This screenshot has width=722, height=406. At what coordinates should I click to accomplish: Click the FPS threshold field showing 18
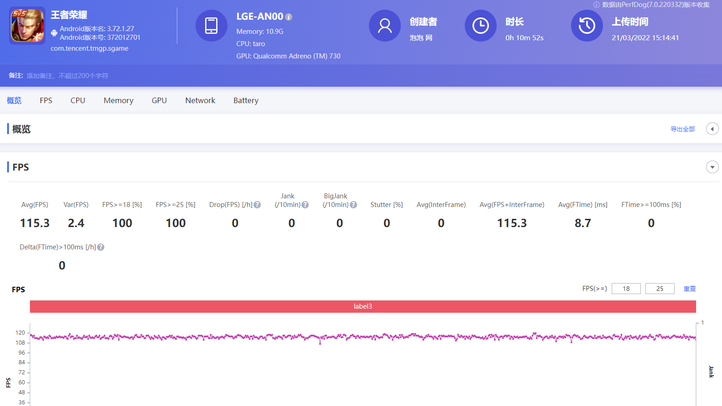click(626, 289)
